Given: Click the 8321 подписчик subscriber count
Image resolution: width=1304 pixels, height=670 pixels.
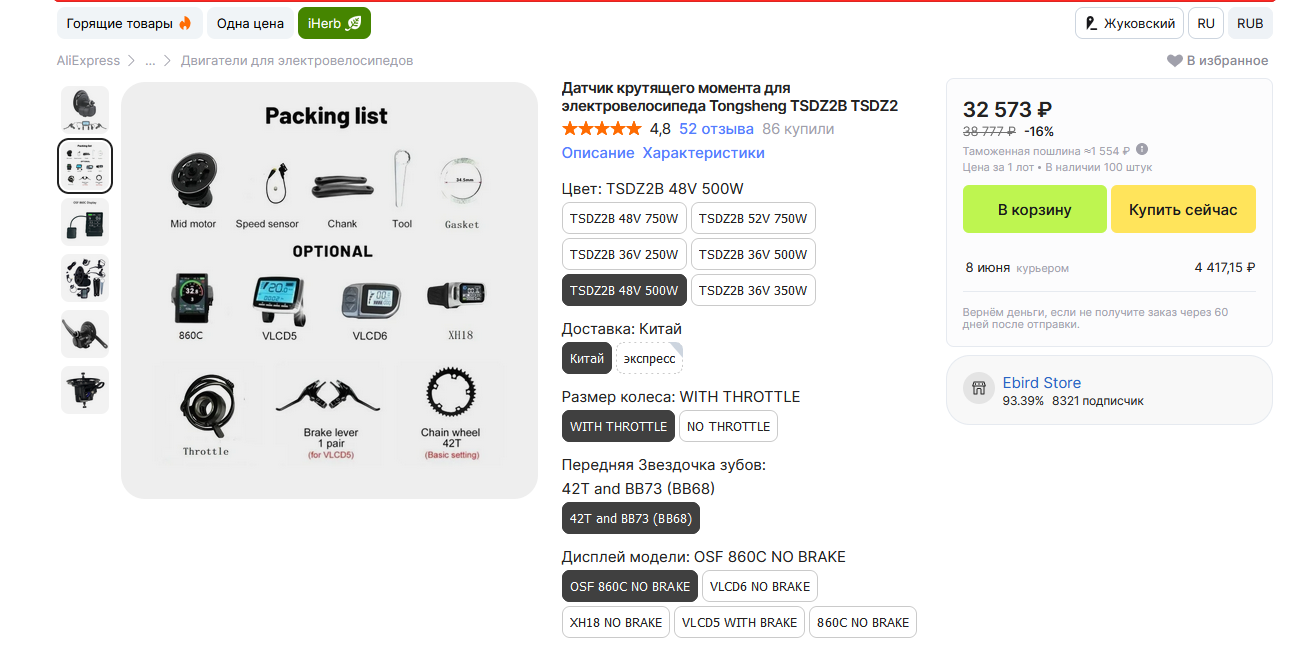Looking at the screenshot, I should click(x=1098, y=401).
